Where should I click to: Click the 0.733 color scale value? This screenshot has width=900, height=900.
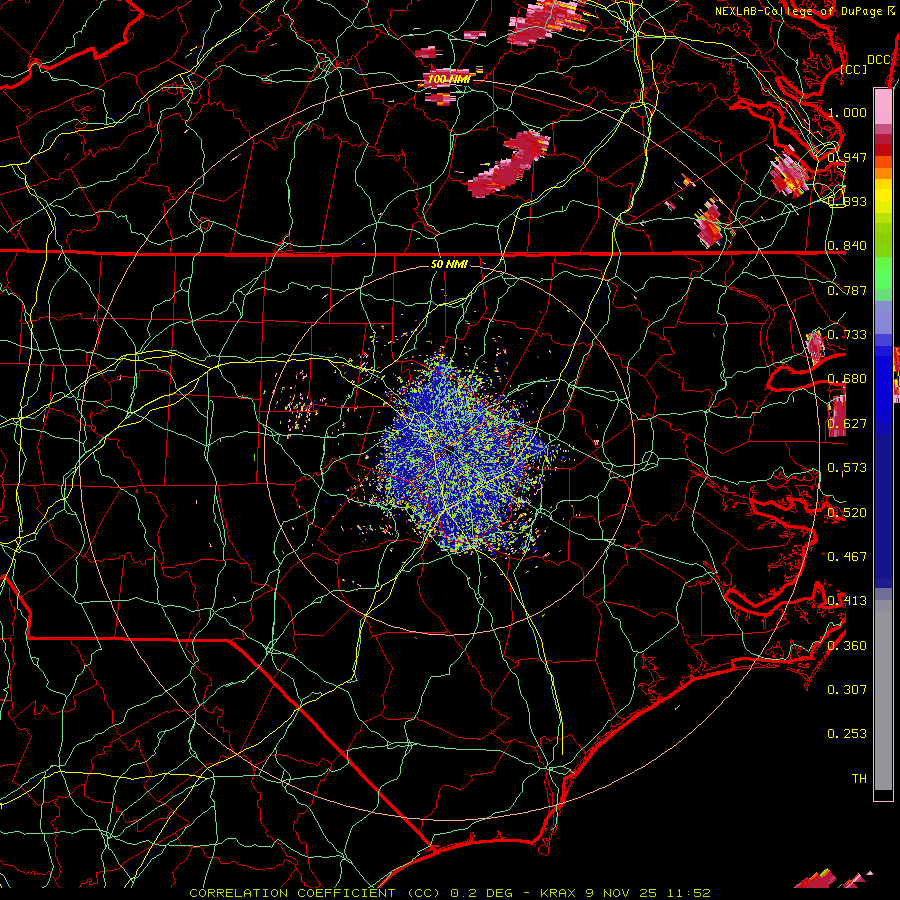click(847, 335)
